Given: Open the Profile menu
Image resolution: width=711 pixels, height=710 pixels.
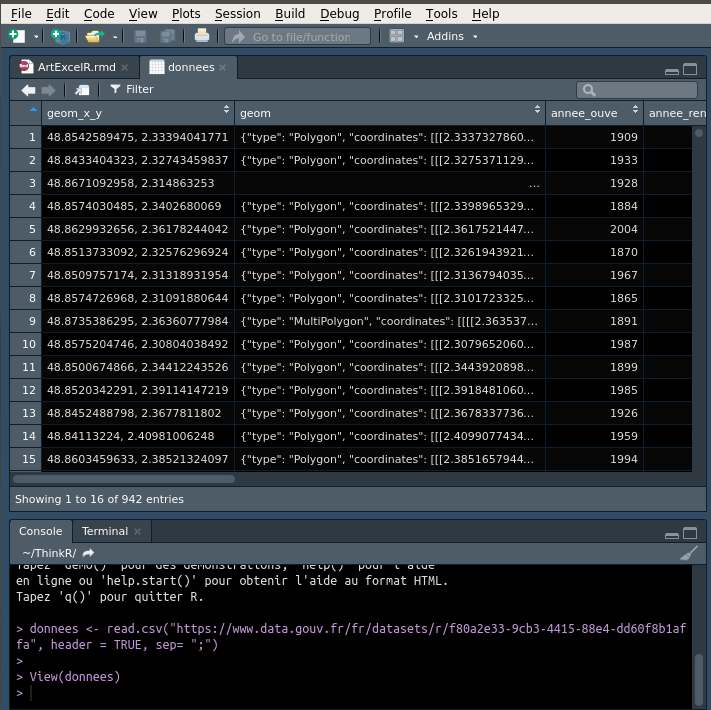Looking at the screenshot, I should point(392,14).
